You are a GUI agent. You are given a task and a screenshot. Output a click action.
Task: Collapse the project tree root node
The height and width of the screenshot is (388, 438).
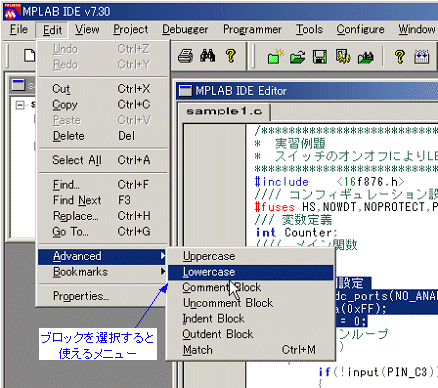tap(20, 105)
